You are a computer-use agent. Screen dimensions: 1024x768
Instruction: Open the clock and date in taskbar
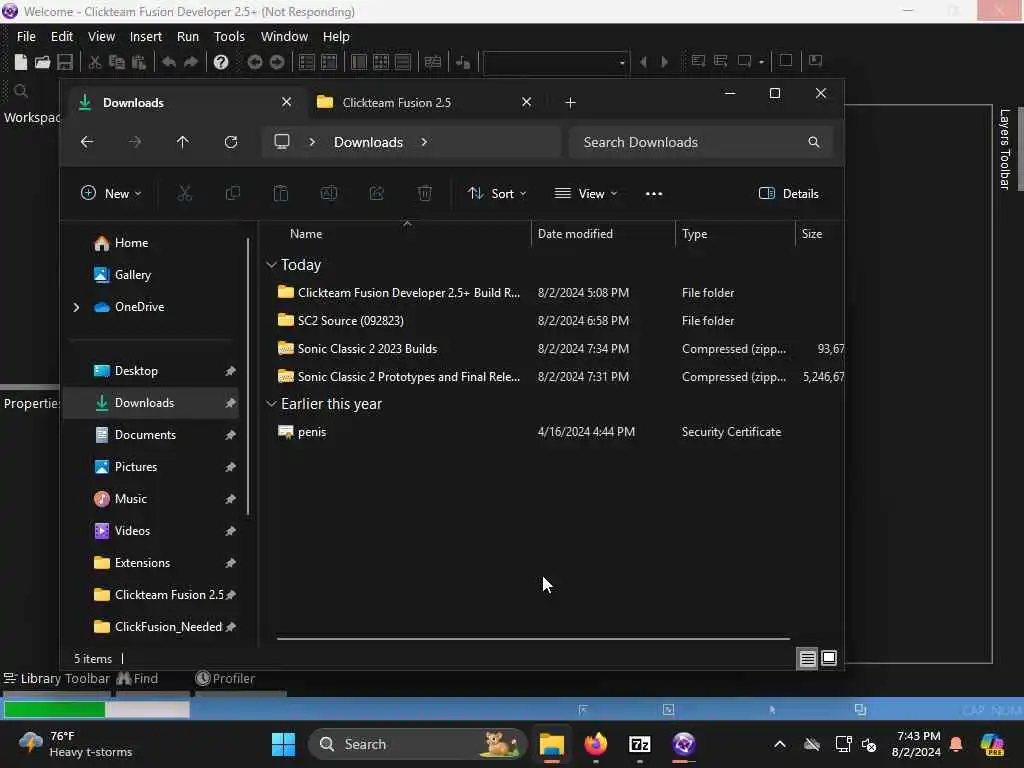(x=916, y=744)
